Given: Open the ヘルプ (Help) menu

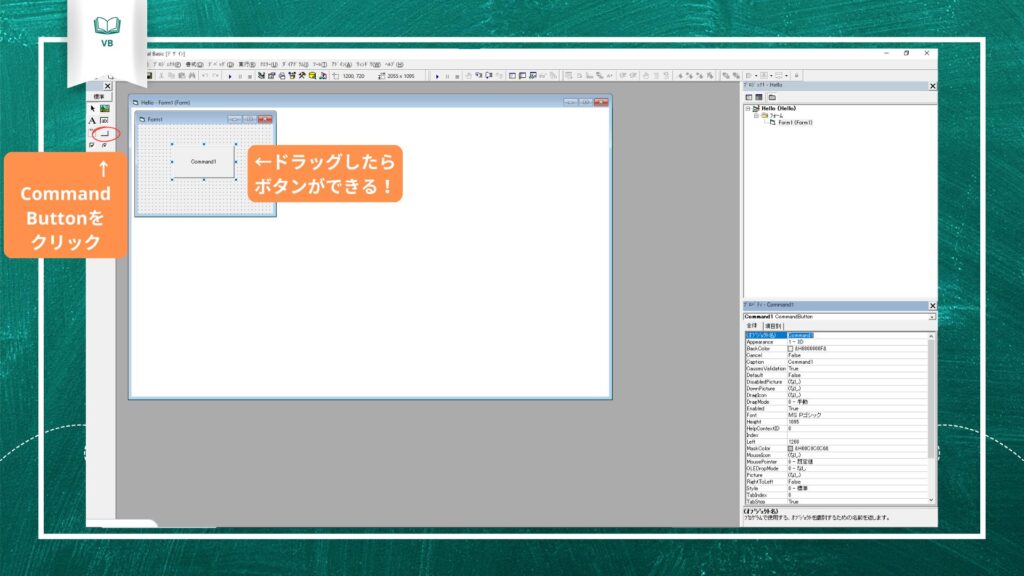Looking at the screenshot, I should 394,65.
